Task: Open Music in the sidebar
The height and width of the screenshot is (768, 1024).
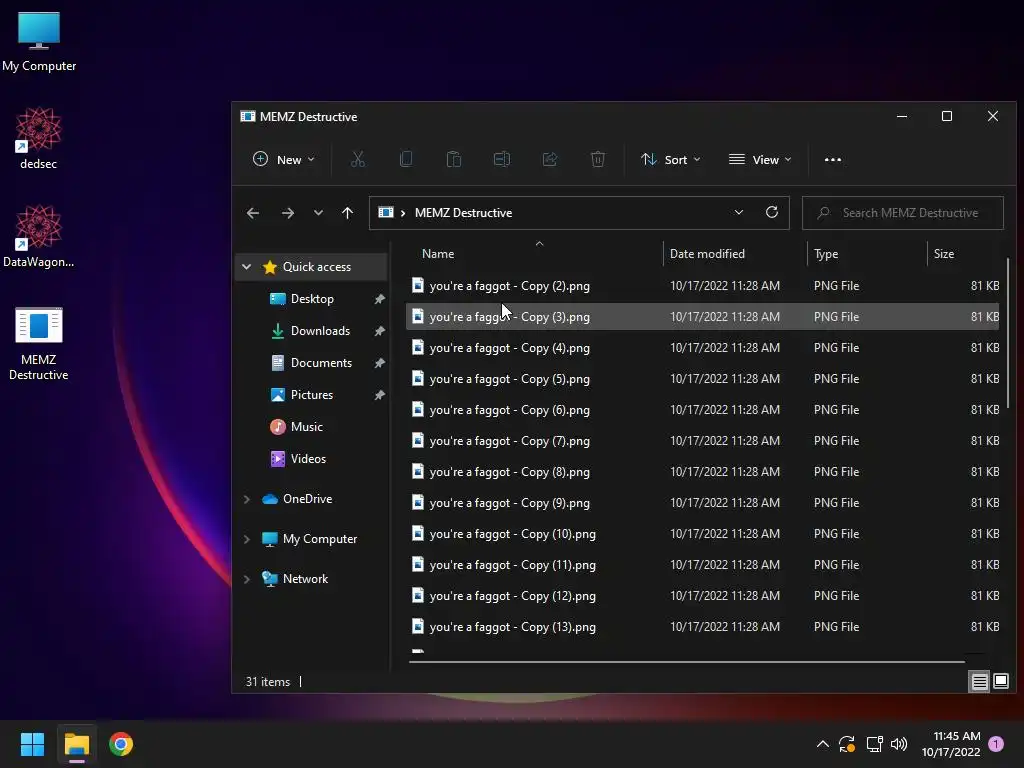Action: point(306,426)
